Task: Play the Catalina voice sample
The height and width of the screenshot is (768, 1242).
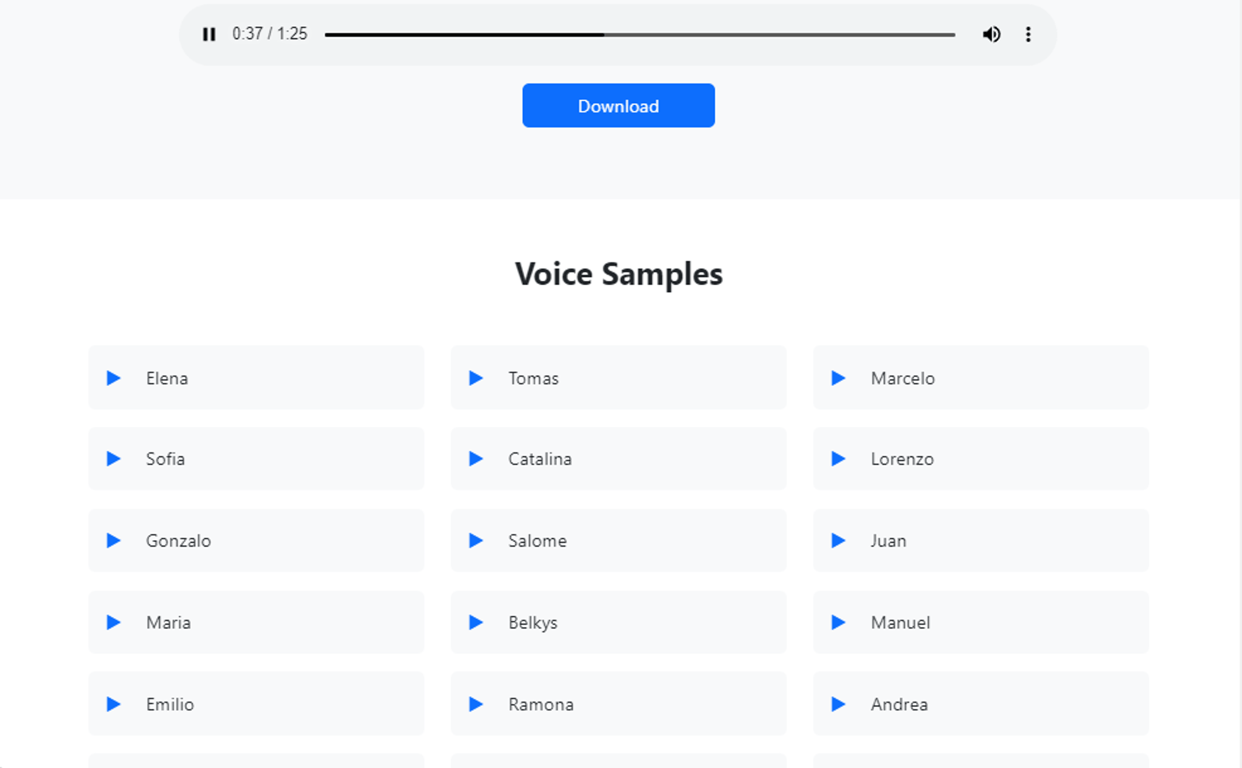Action: point(476,459)
